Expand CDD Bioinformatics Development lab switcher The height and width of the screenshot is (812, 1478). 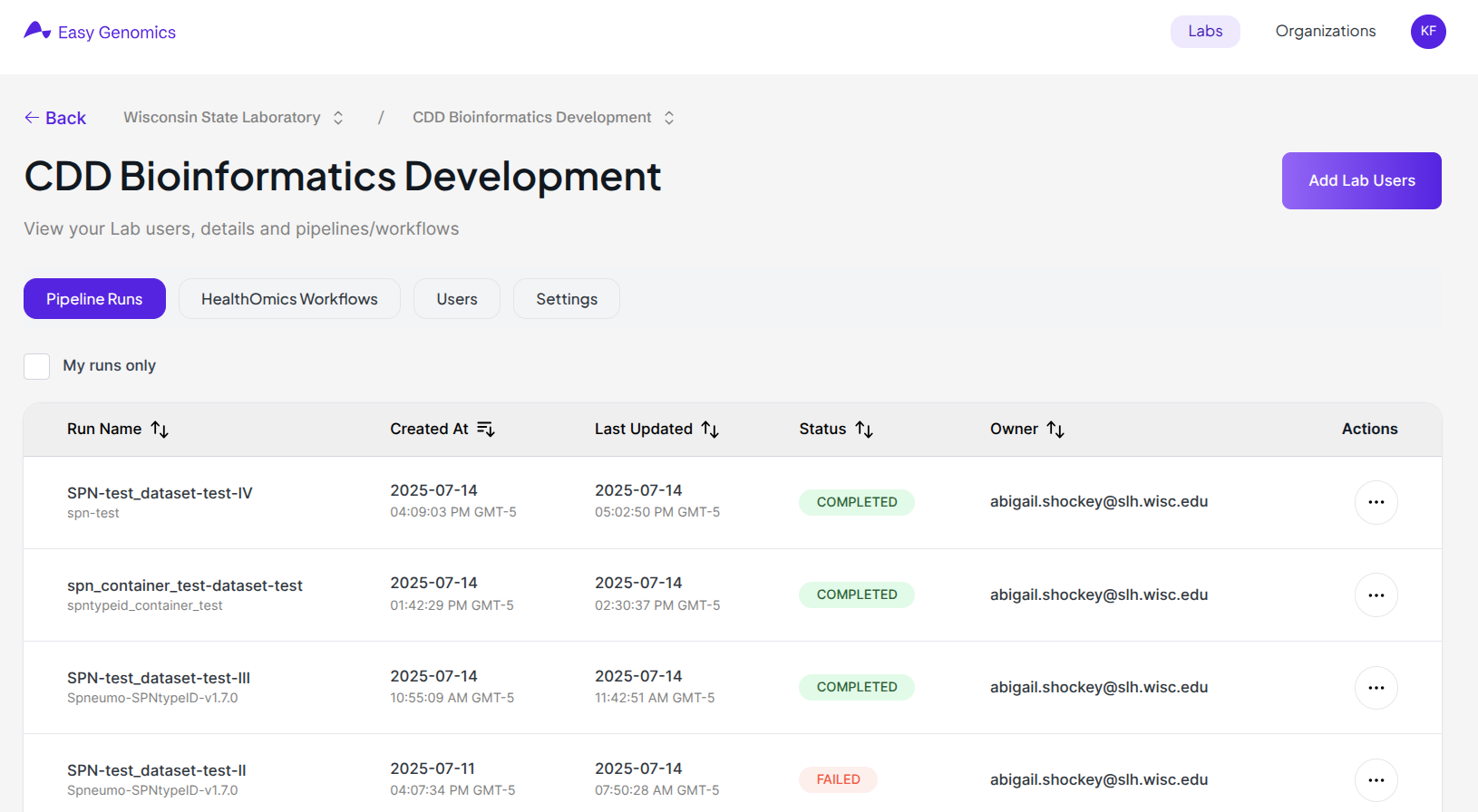click(x=669, y=118)
